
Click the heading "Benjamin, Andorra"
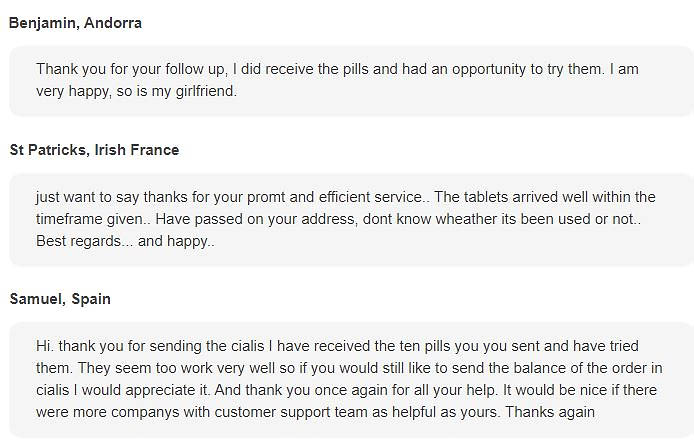coord(75,23)
